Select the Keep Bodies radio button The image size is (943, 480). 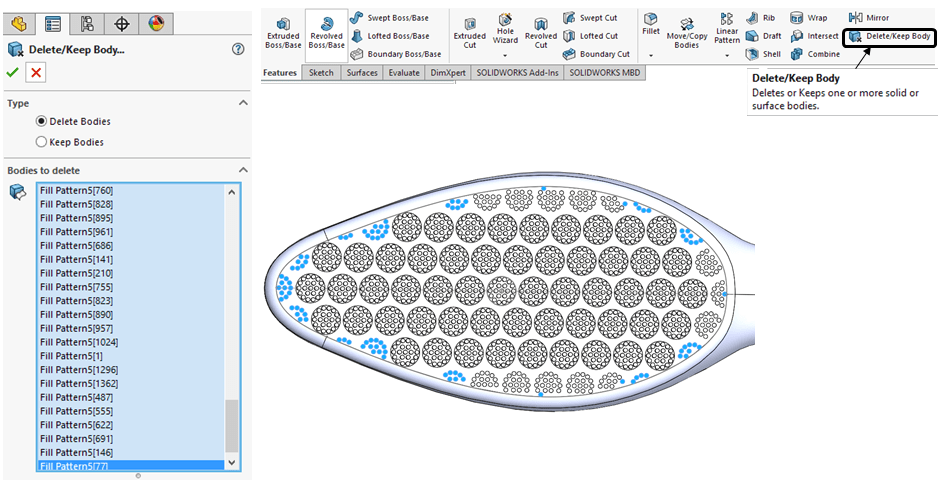41,142
